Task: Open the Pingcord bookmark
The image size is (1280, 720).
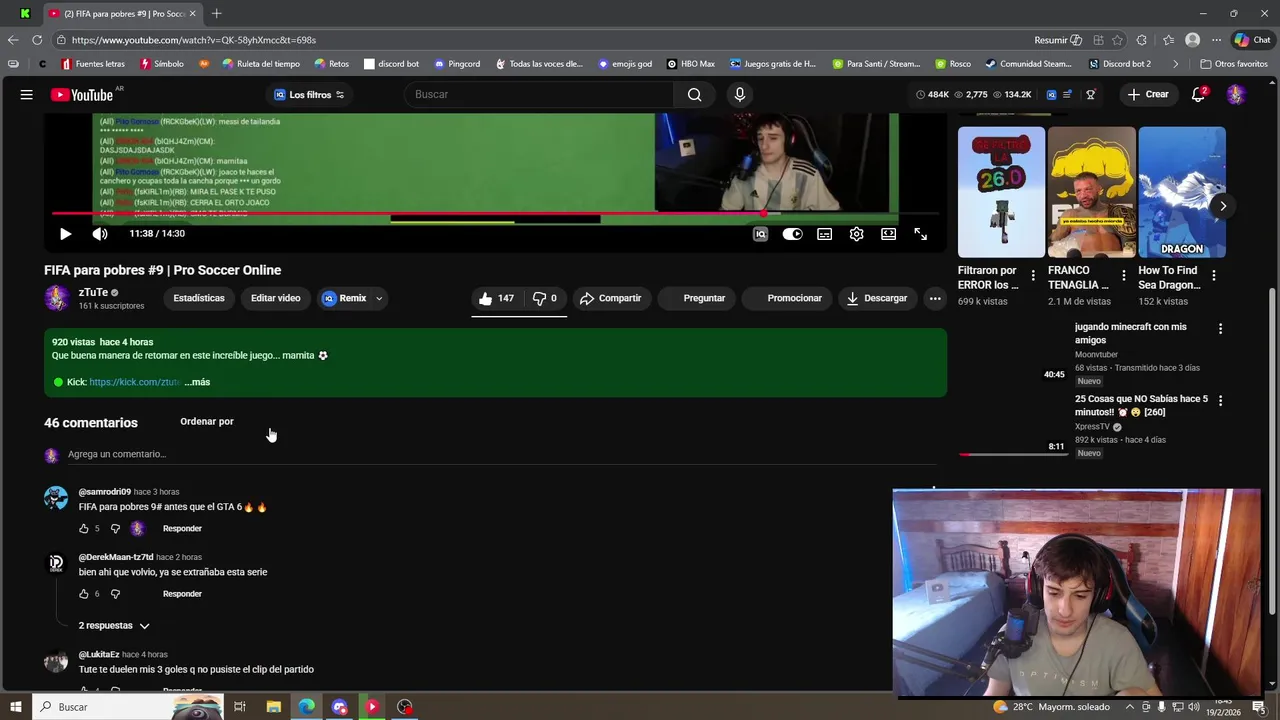Action: pyautogui.click(x=457, y=64)
